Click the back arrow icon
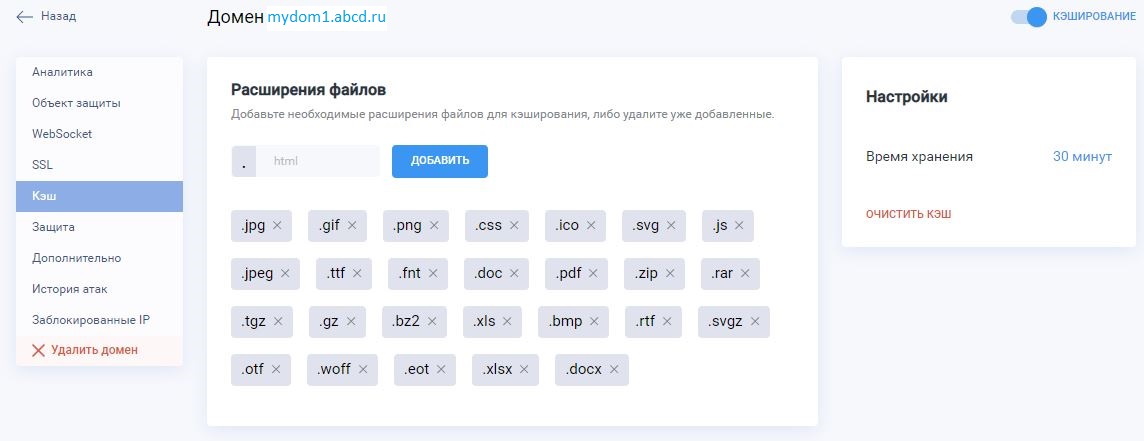The image size is (1144, 441). pos(25,17)
